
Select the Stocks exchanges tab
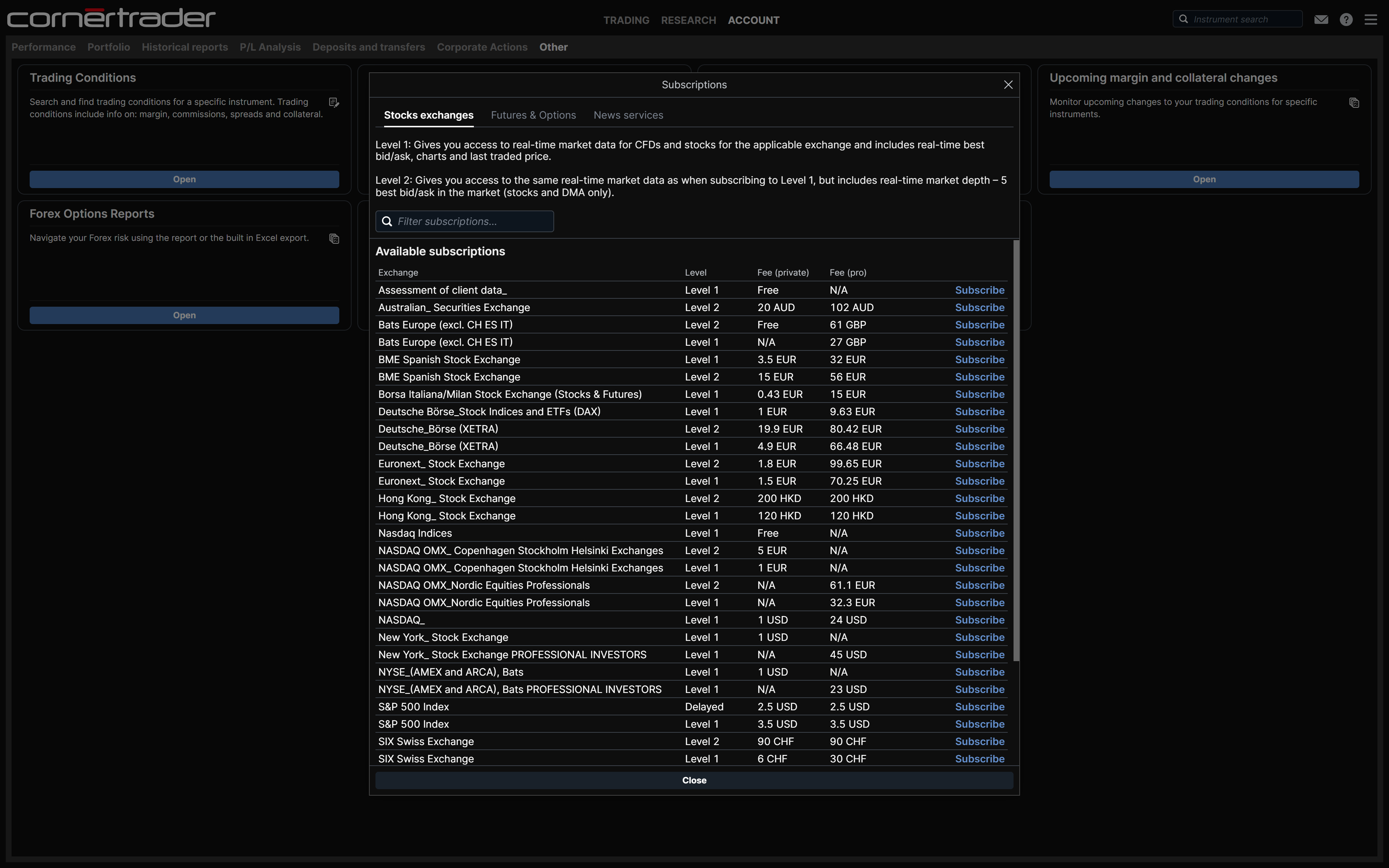[x=429, y=115]
